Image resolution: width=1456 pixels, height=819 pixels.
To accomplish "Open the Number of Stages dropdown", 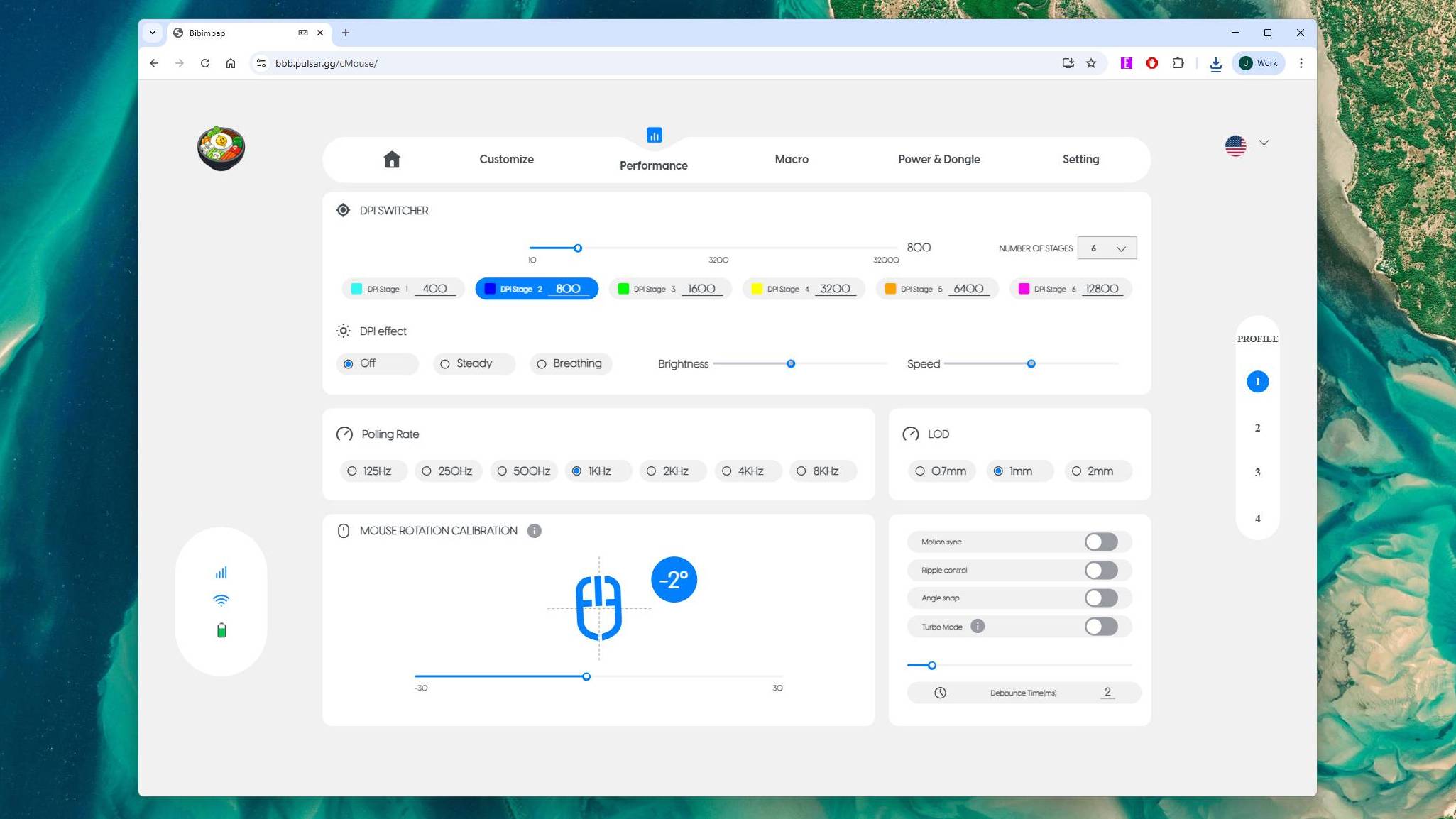I will 1106,248.
